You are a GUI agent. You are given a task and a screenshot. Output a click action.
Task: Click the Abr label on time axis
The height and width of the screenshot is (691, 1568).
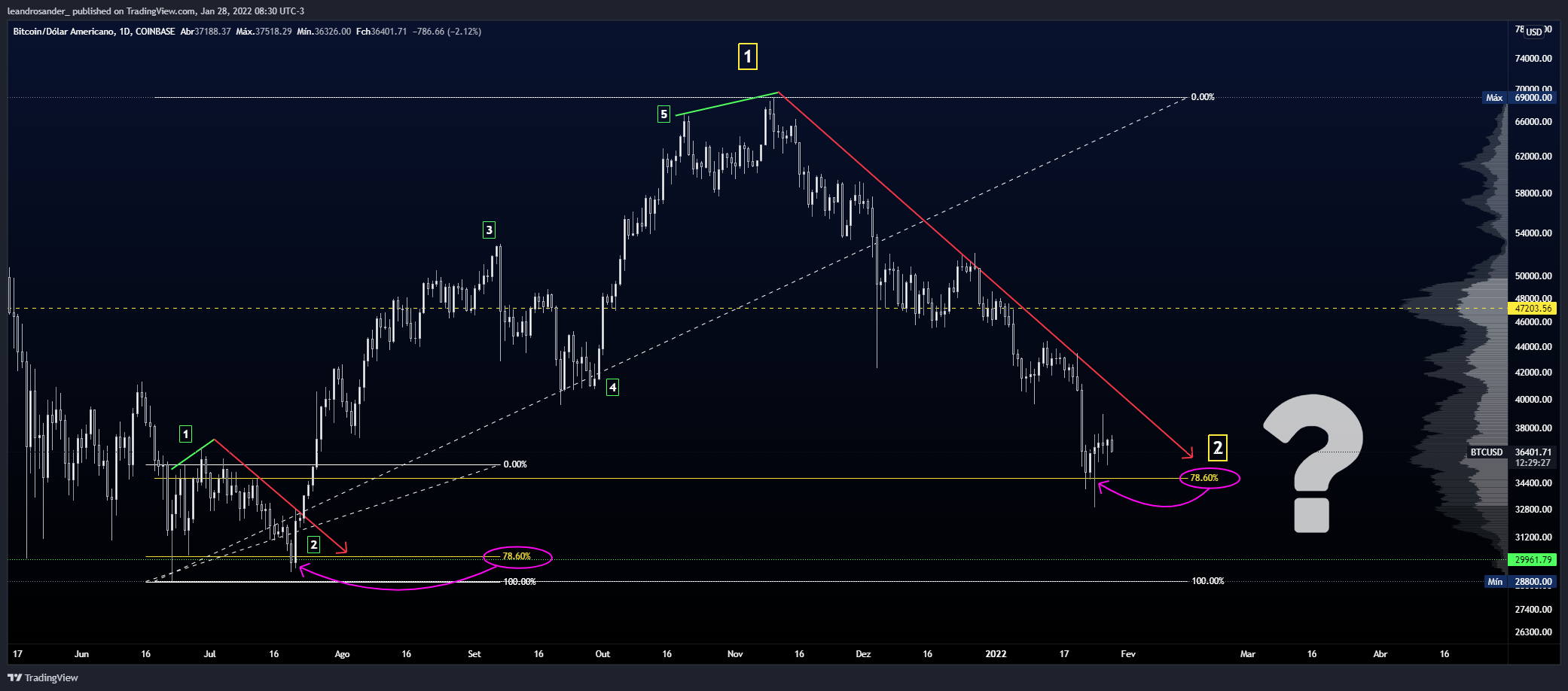pyautogui.click(x=1380, y=654)
